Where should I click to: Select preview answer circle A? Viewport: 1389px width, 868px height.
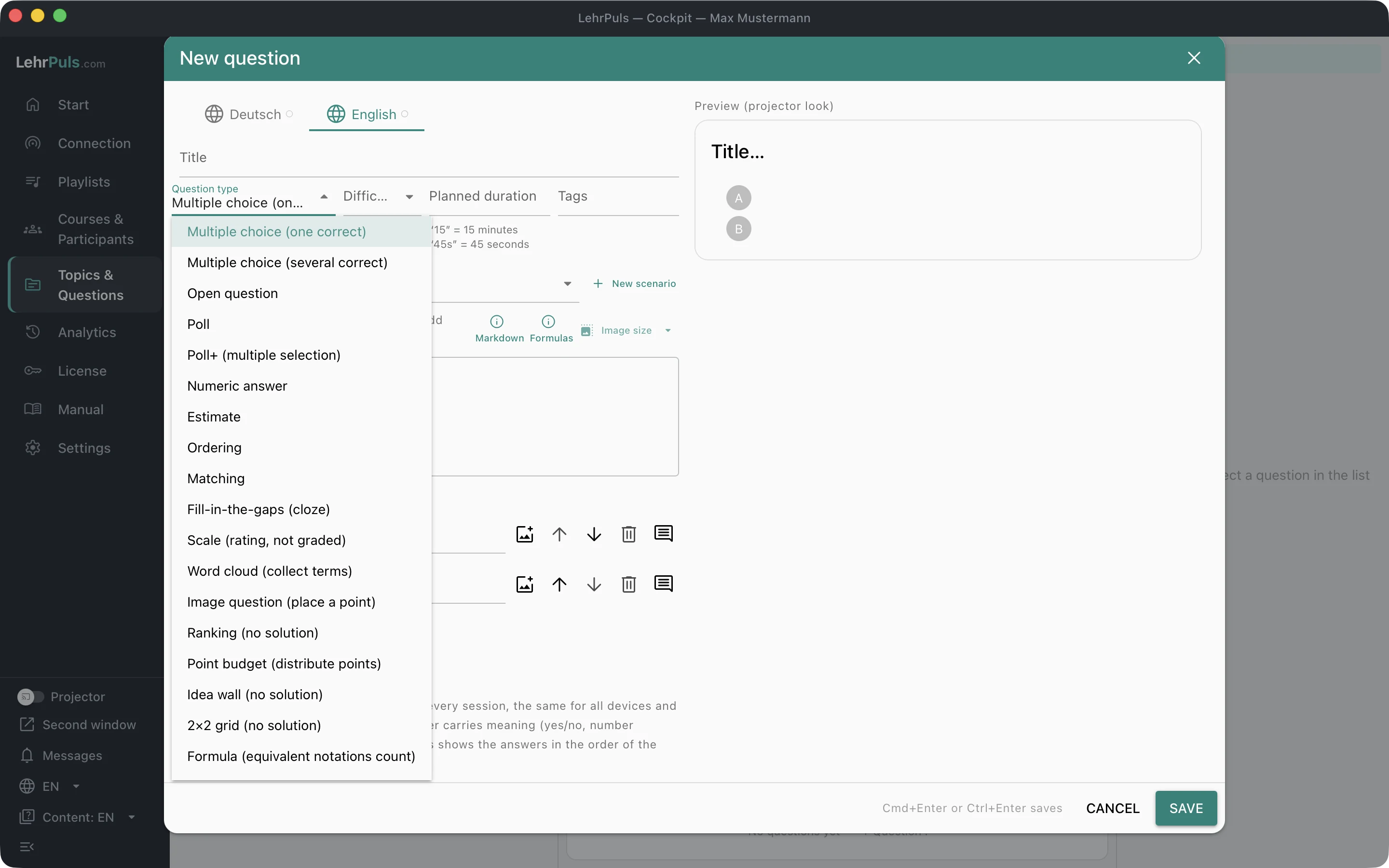[738, 198]
